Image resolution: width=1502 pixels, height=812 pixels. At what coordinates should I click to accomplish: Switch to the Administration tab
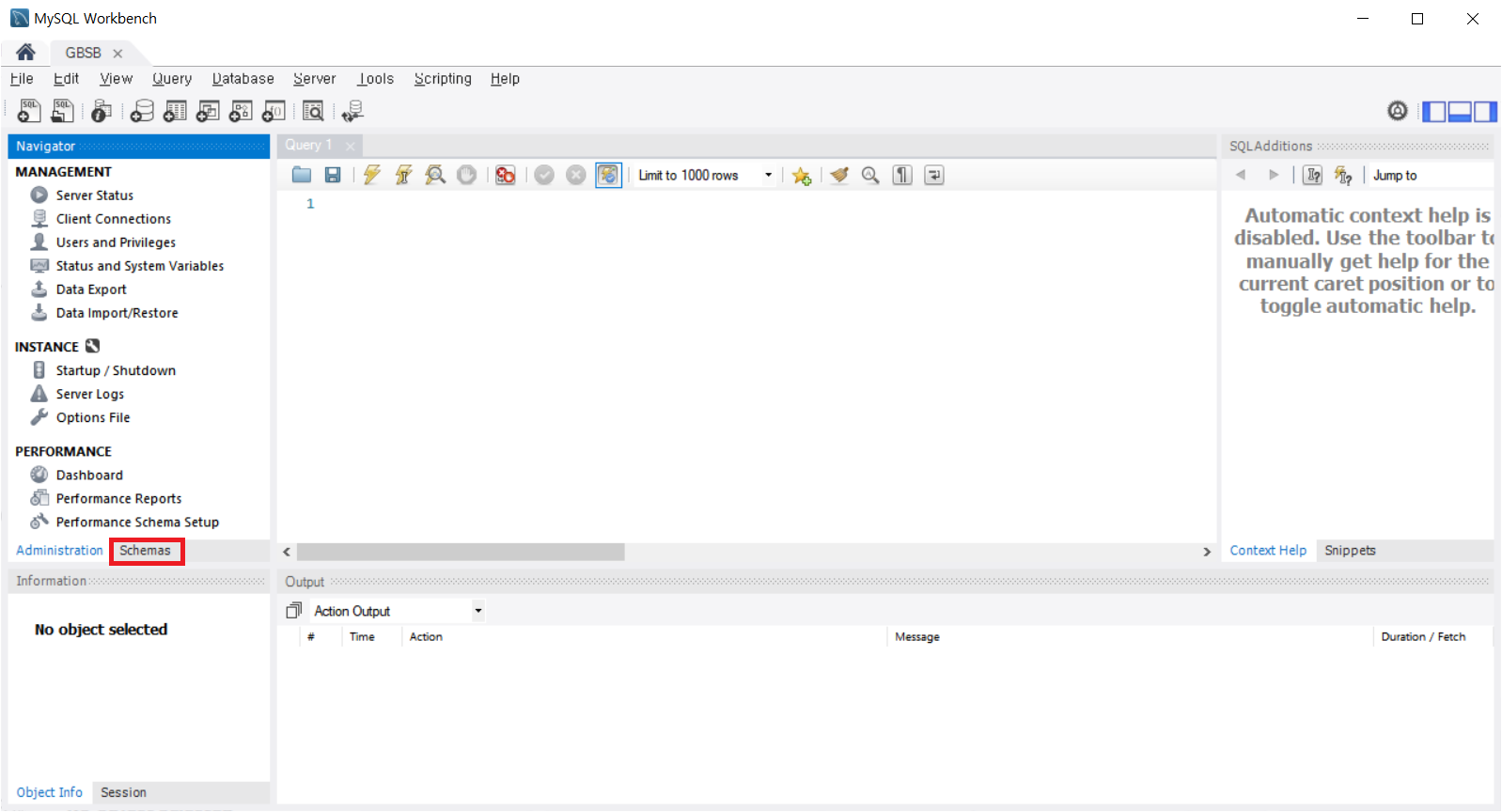pos(59,551)
